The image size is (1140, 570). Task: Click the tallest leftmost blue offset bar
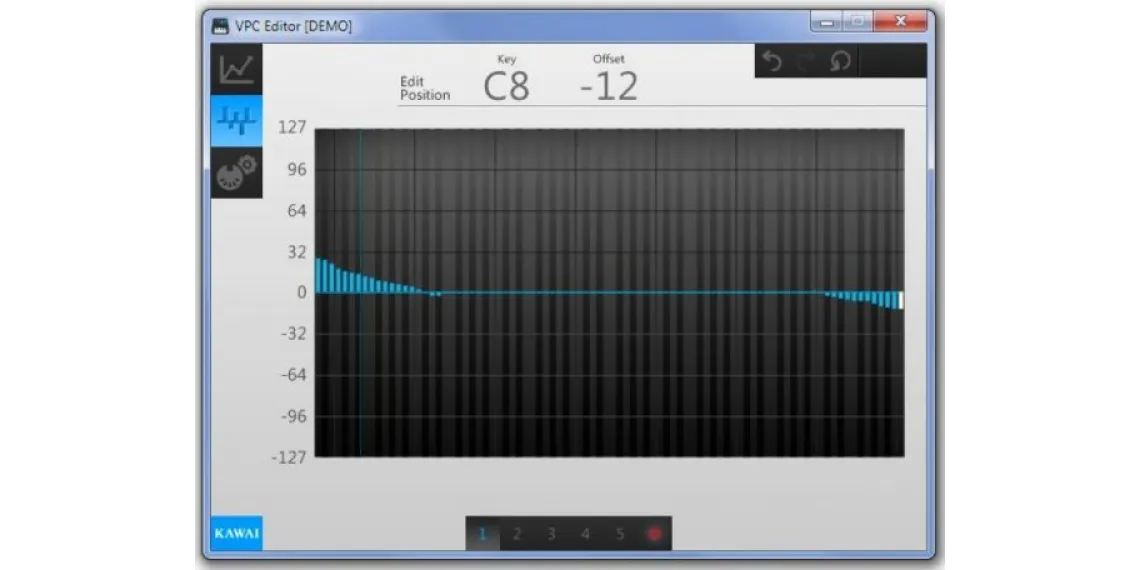click(319, 276)
